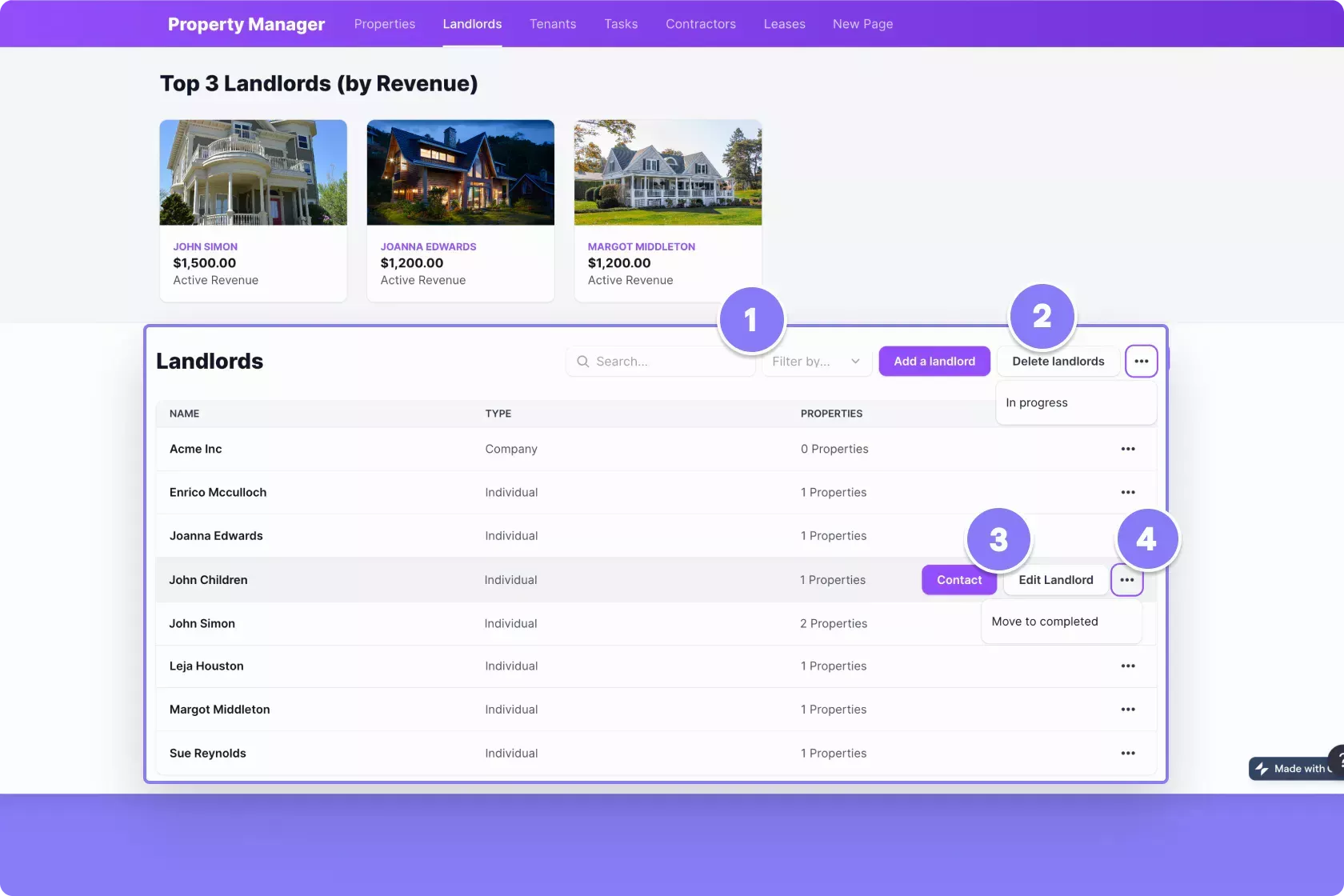Open the three-dot menu beside Delete landlords
The height and width of the screenshot is (896, 1344).
[x=1141, y=362]
